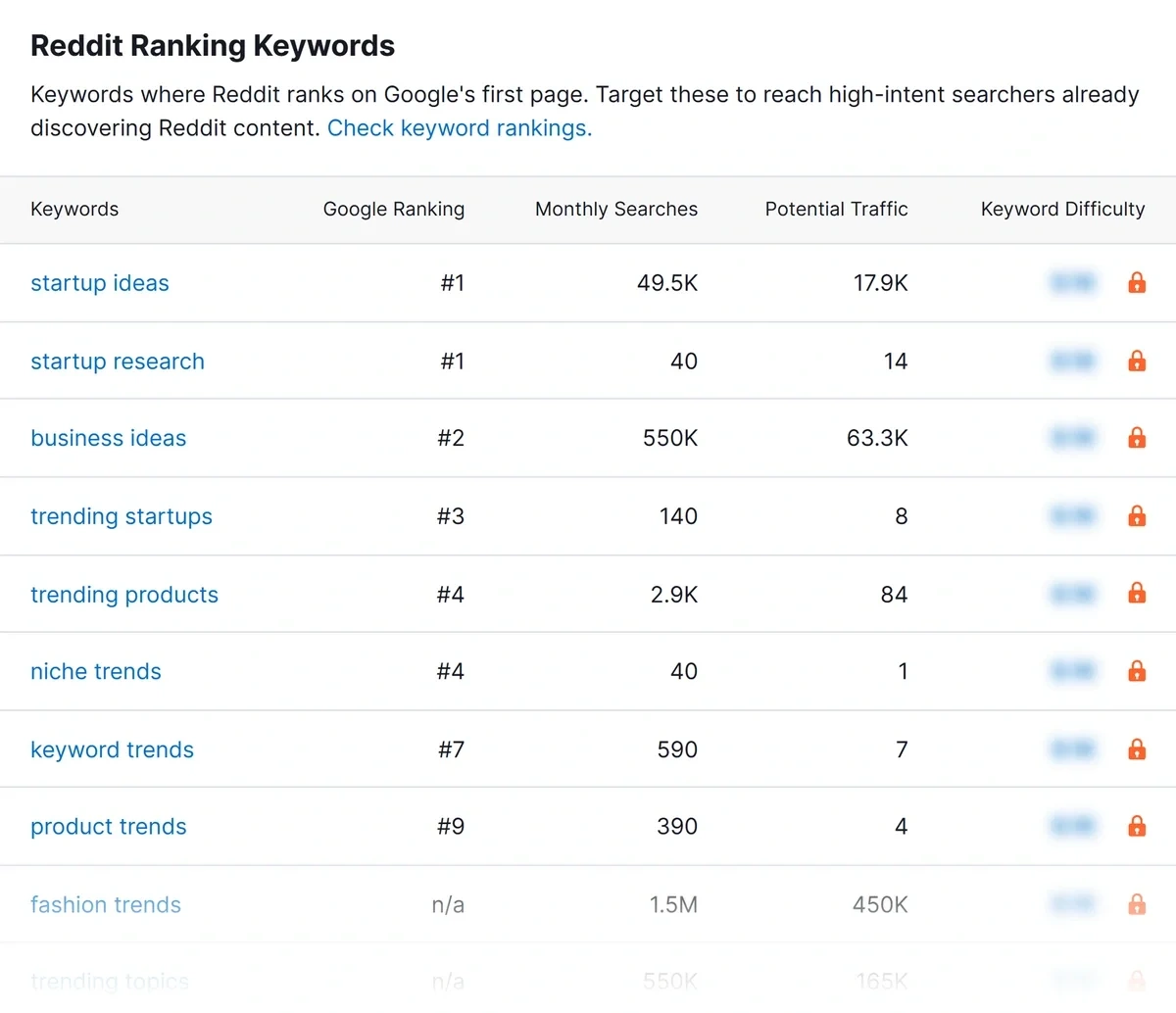
Task: Click the lock icon in product trends row
Action: pyautogui.click(x=1137, y=826)
